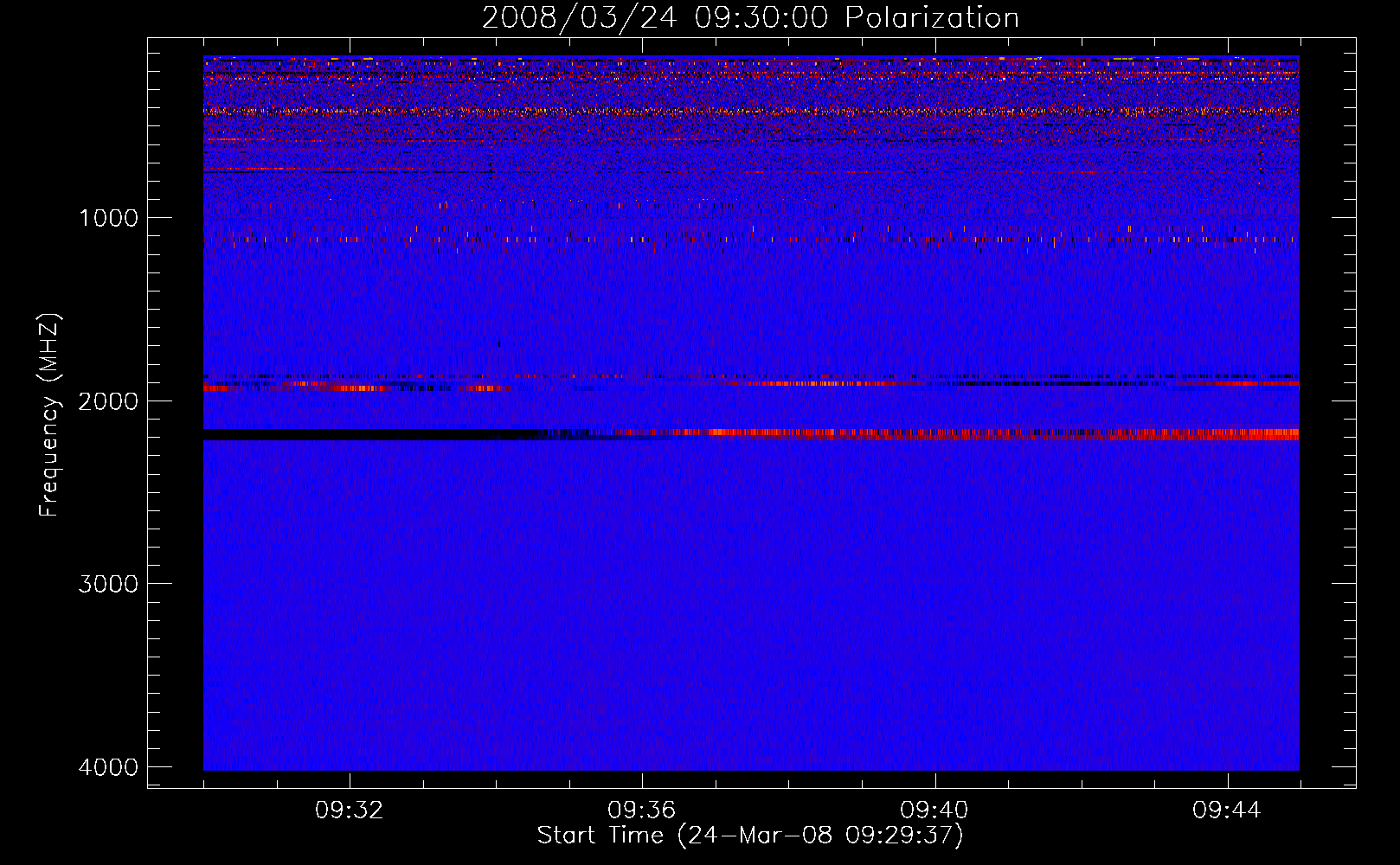Viewport: 1400px width, 865px height.
Task: Click the 'Start Time (24-Mar-08 09:29:37)' label
Action: pos(750,836)
